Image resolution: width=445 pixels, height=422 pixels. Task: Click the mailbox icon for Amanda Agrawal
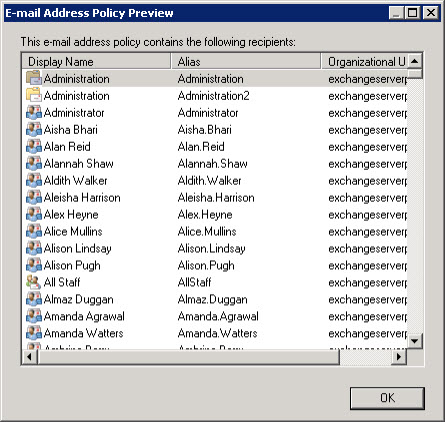point(34,316)
